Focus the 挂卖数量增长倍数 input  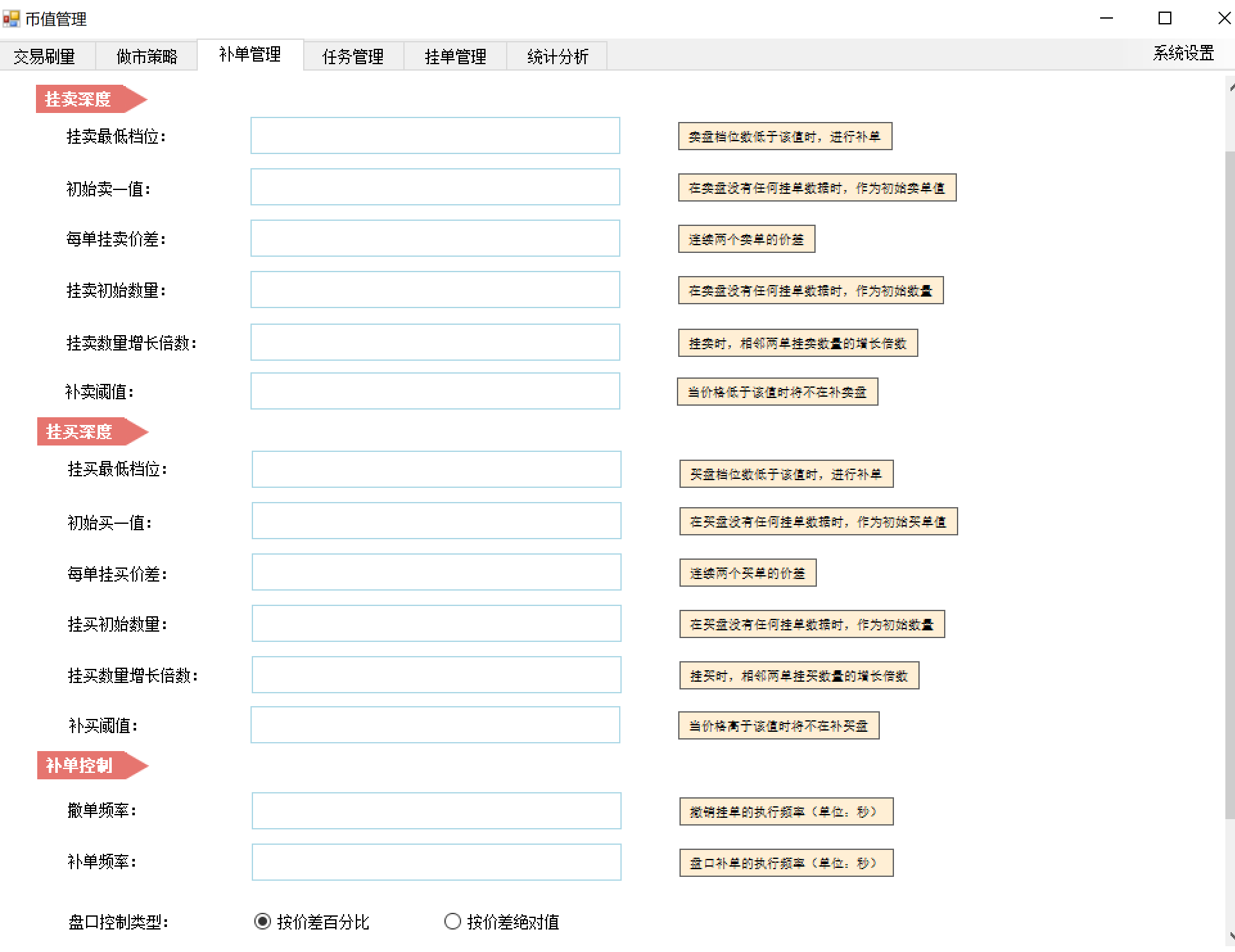[x=435, y=342]
